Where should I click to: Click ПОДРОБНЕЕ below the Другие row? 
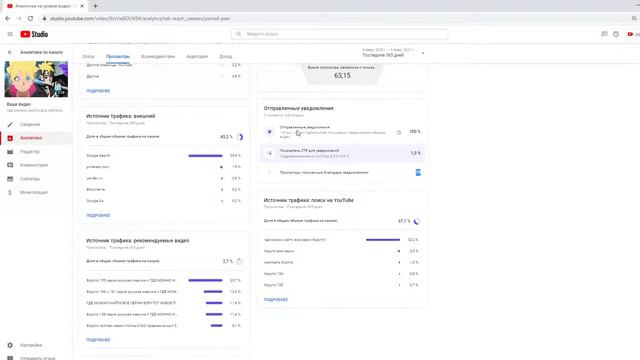coord(98,91)
